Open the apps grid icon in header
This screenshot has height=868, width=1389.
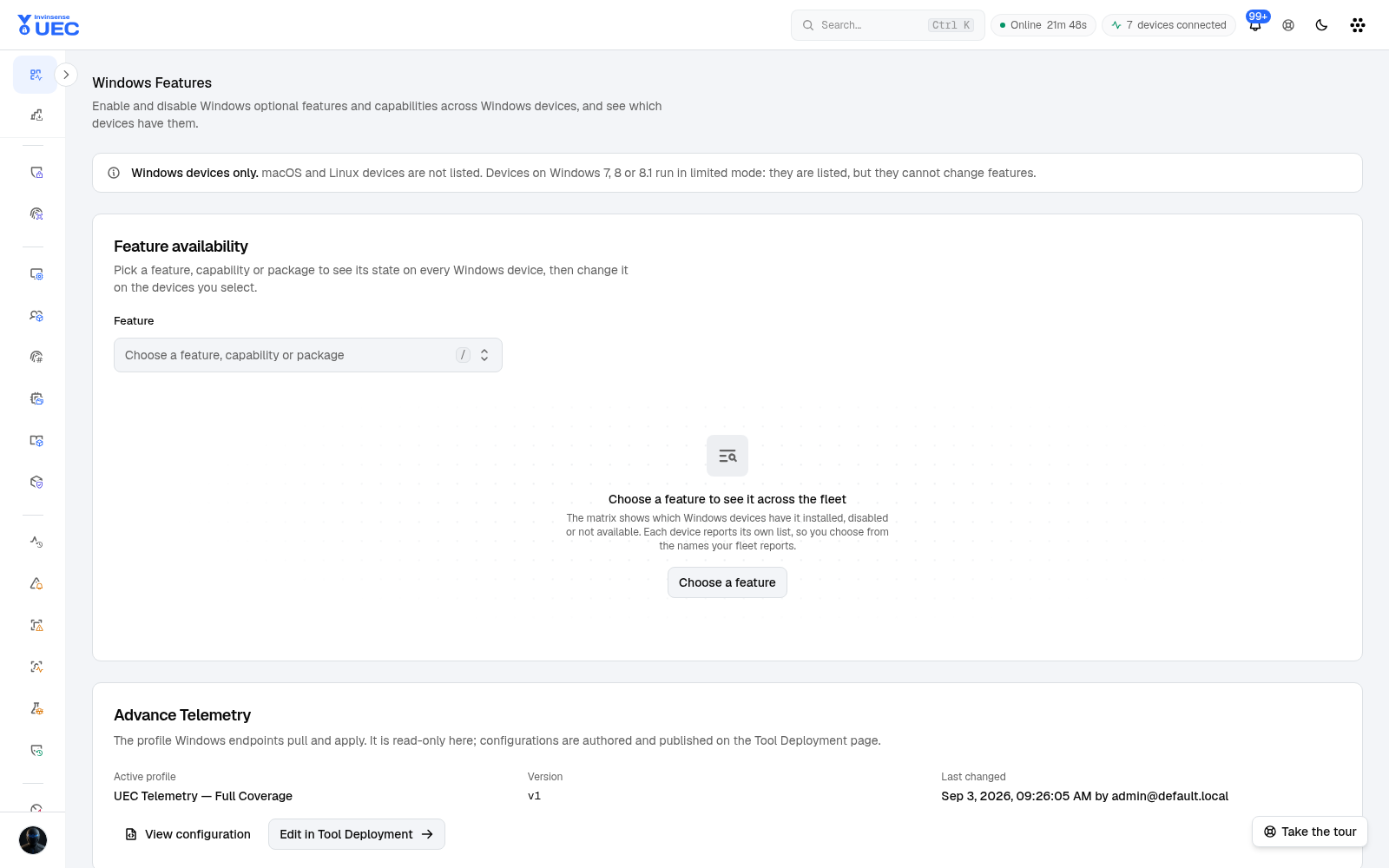pyautogui.click(x=1358, y=25)
